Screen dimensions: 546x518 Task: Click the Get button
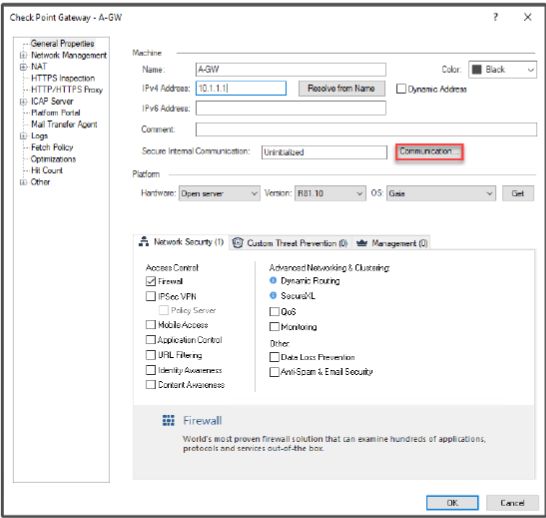518,193
